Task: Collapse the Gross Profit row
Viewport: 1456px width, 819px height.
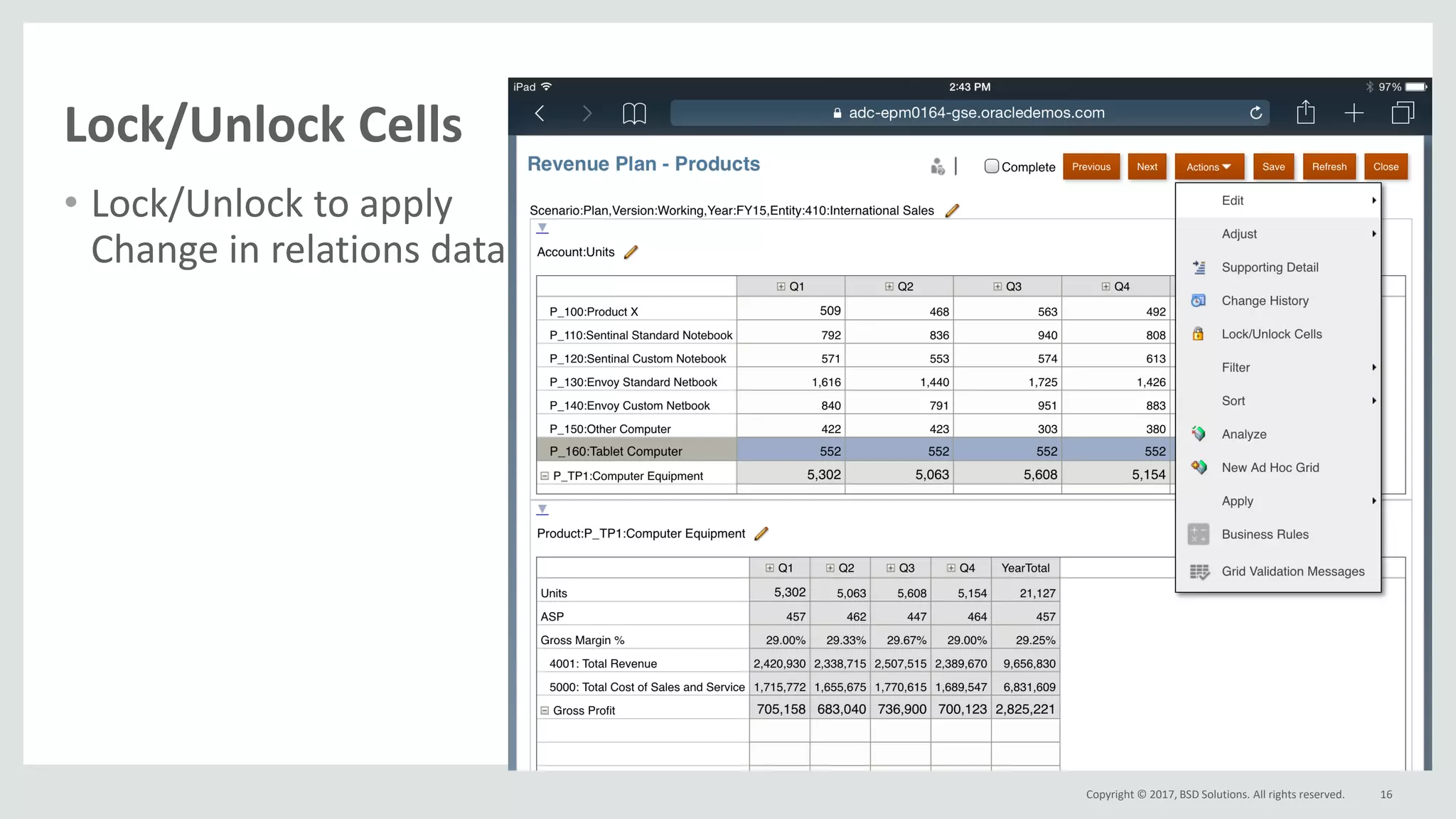Action: click(545, 710)
